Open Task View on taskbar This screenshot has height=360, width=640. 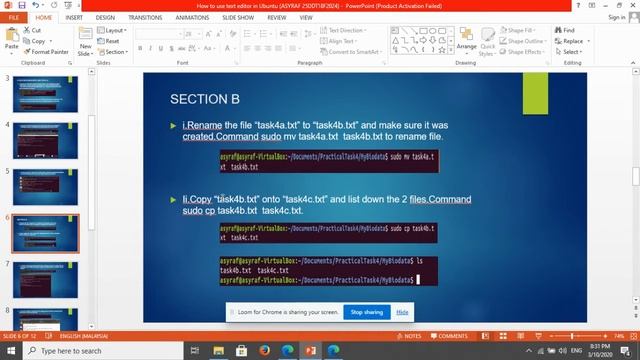pos(195,351)
